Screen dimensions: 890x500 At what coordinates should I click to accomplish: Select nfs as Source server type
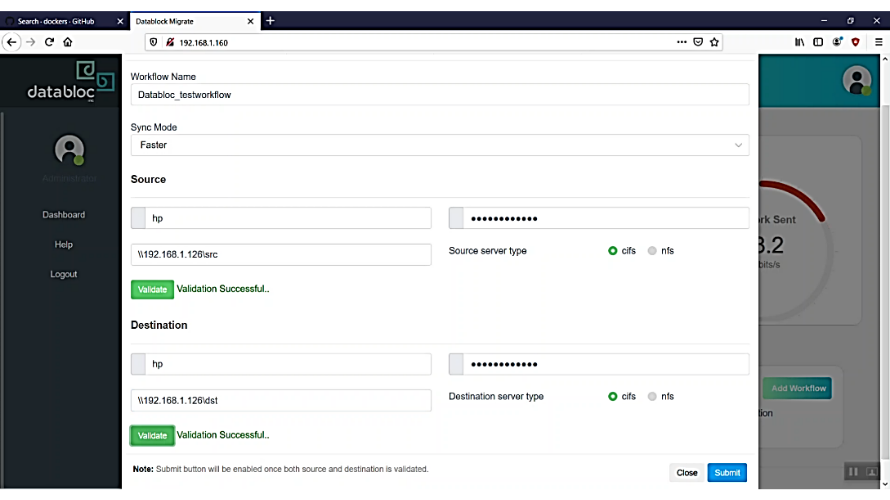pyautogui.click(x=652, y=251)
